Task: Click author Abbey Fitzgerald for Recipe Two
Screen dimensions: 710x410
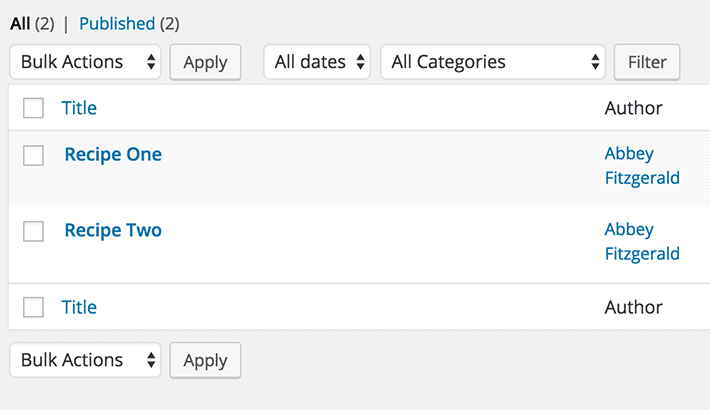Action: tap(641, 242)
